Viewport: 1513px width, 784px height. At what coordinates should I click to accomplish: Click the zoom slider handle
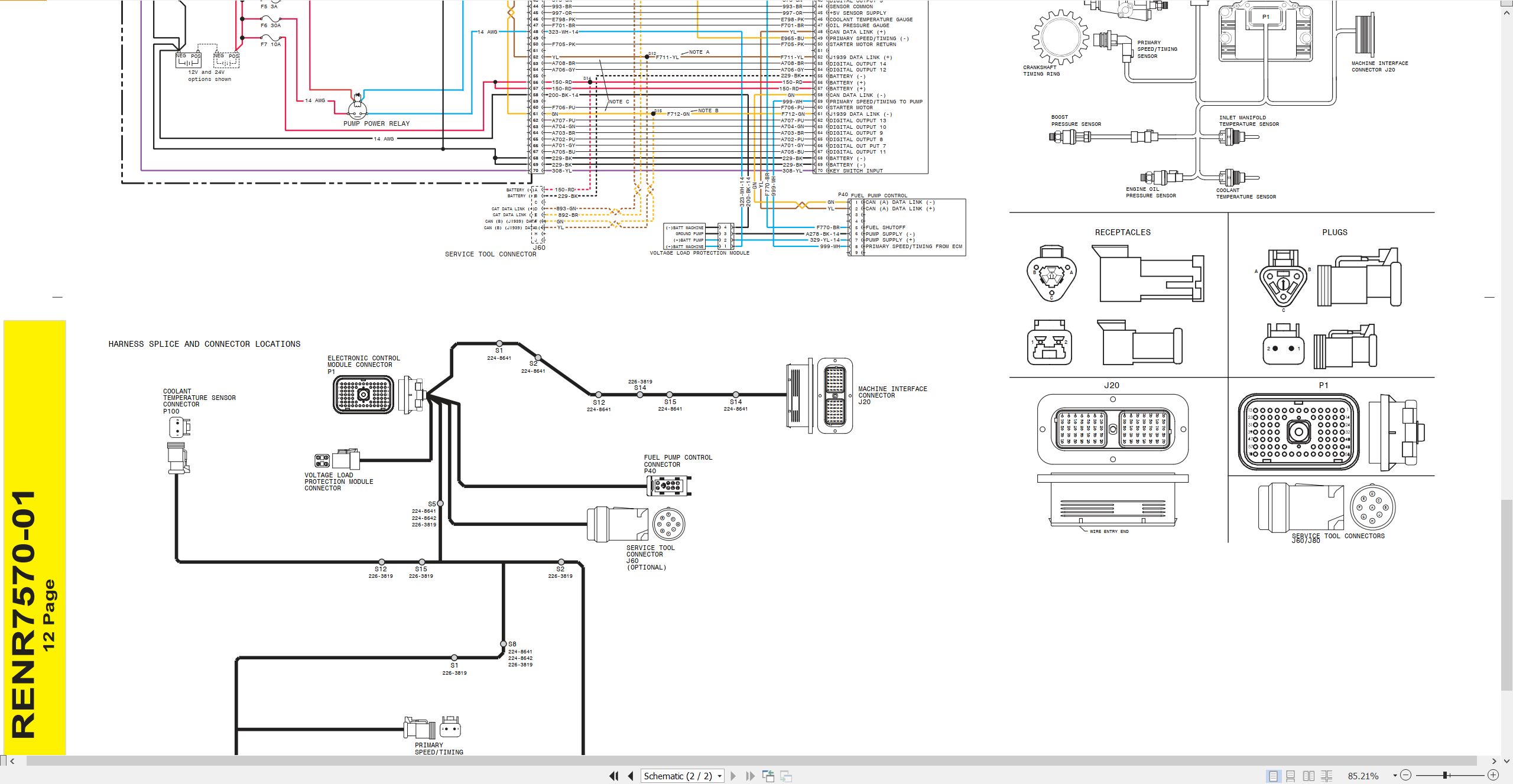1444,775
